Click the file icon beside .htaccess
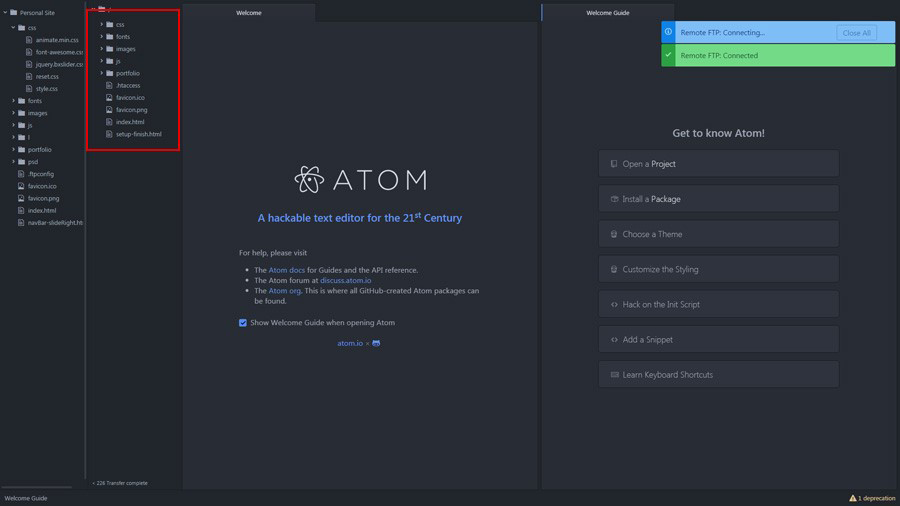Image resolution: width=900 pixels, height=506 pixels. click(x=109, y=85)
